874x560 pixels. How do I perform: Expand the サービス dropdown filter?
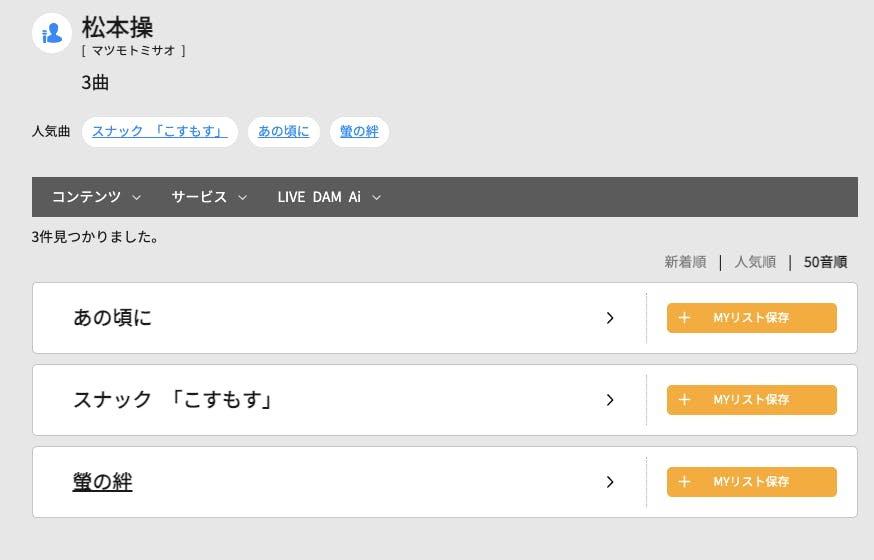[x=209, y=197]
